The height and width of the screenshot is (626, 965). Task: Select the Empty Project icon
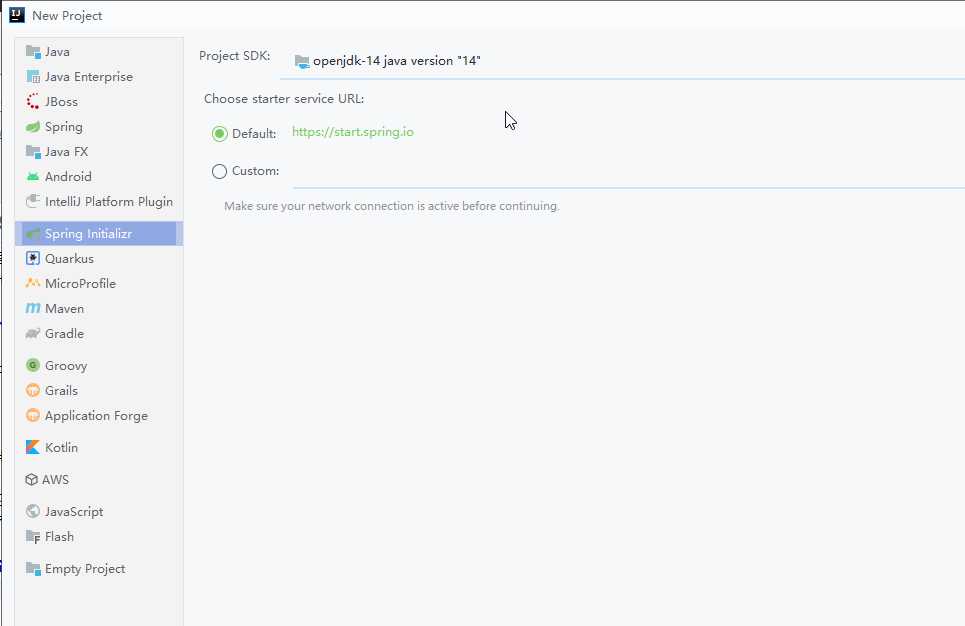[x=33, y=569]
